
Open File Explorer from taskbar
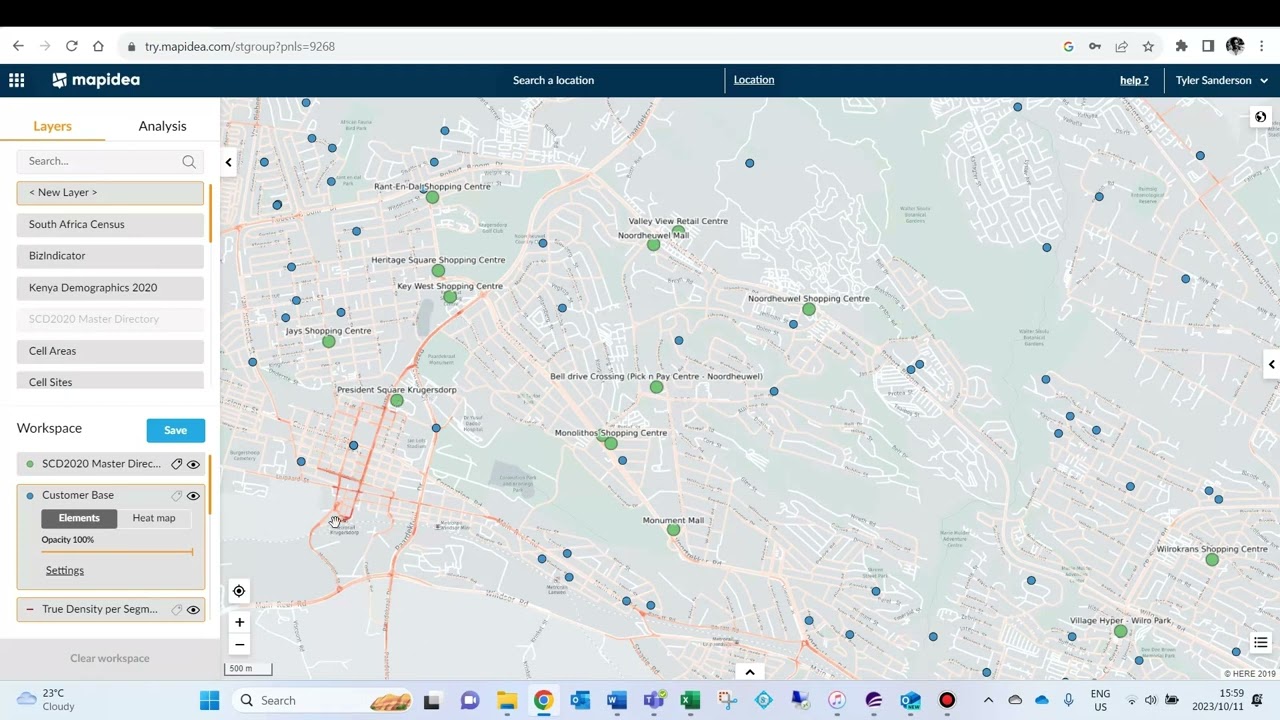[507, 700]
